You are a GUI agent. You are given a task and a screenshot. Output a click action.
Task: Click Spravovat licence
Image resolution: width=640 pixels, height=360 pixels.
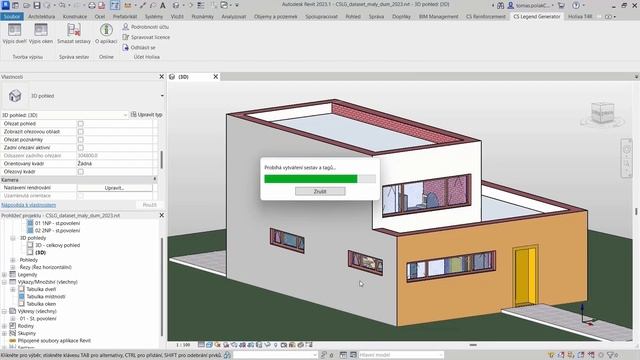[x=146, y=37]
